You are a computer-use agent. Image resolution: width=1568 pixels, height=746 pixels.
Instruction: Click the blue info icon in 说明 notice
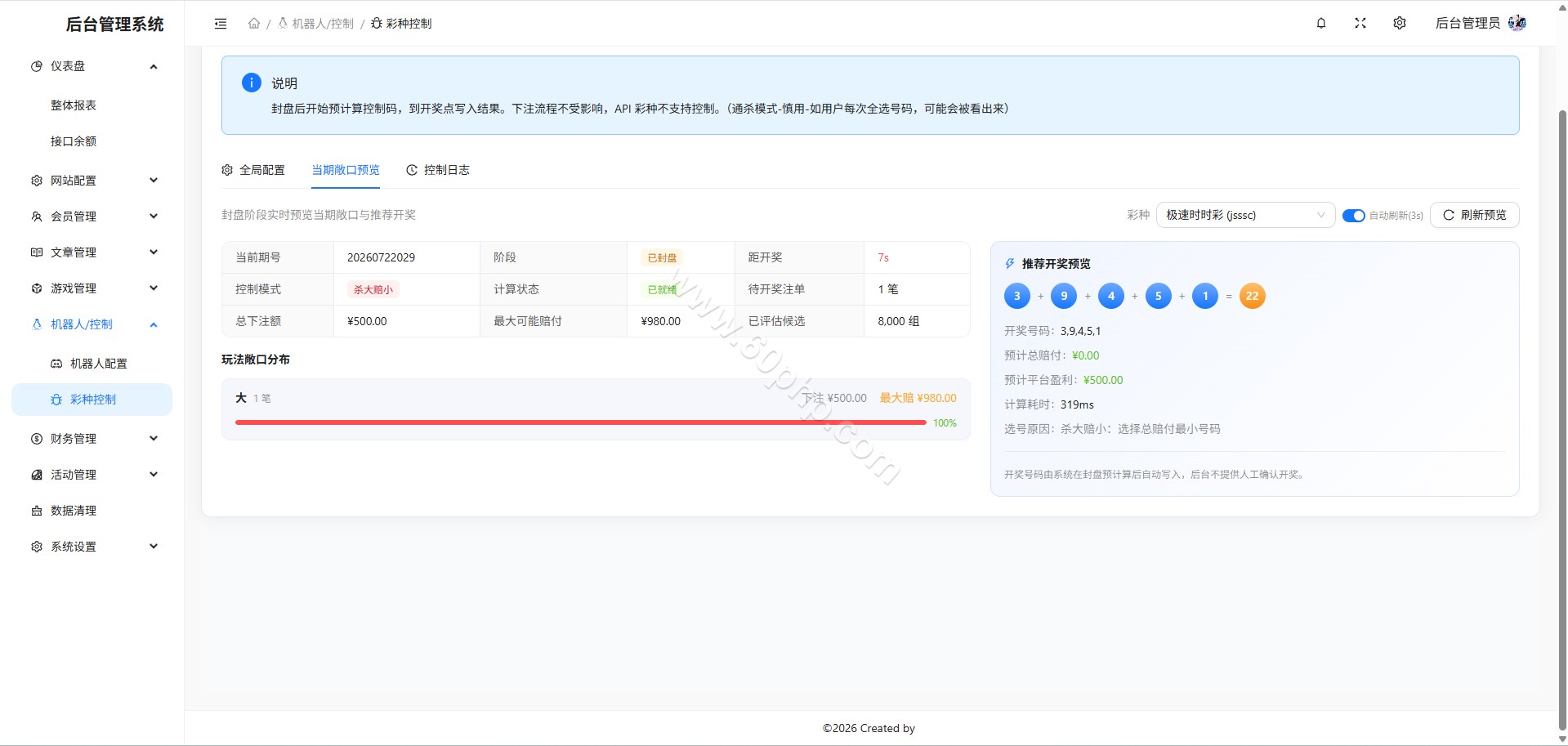(252, 83)
